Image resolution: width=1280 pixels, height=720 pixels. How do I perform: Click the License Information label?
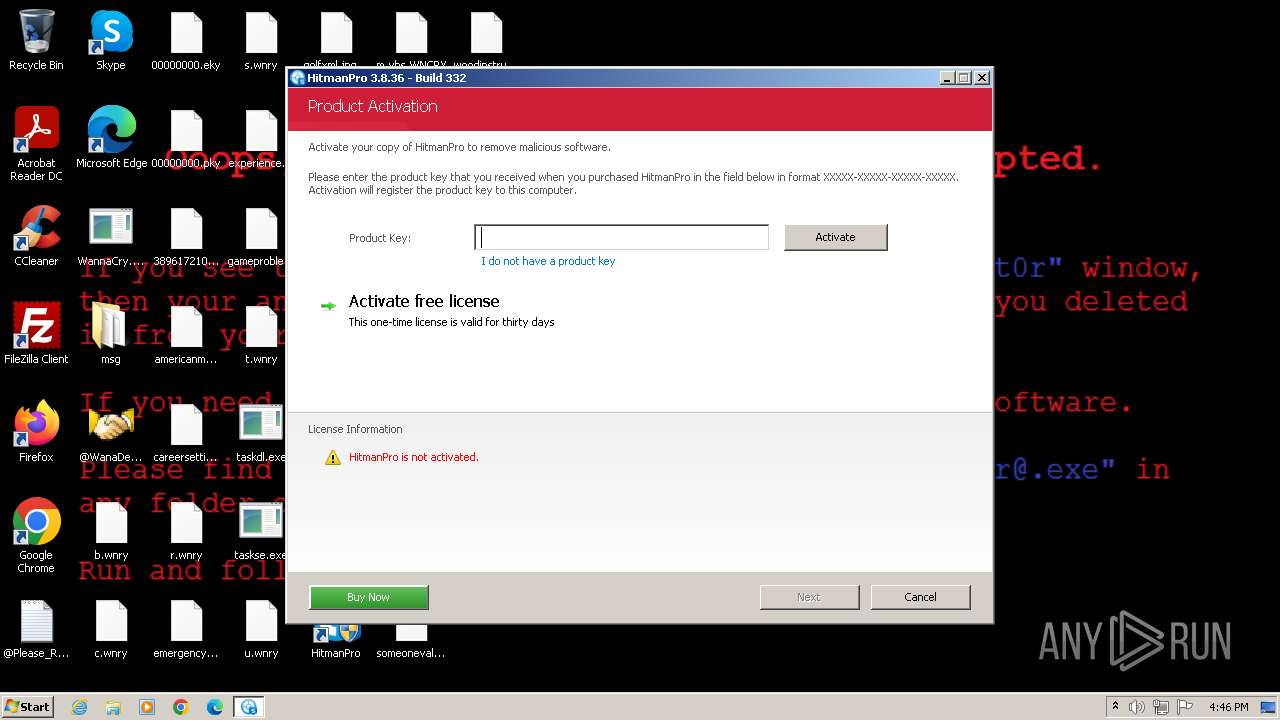click(x=355, y=429)
